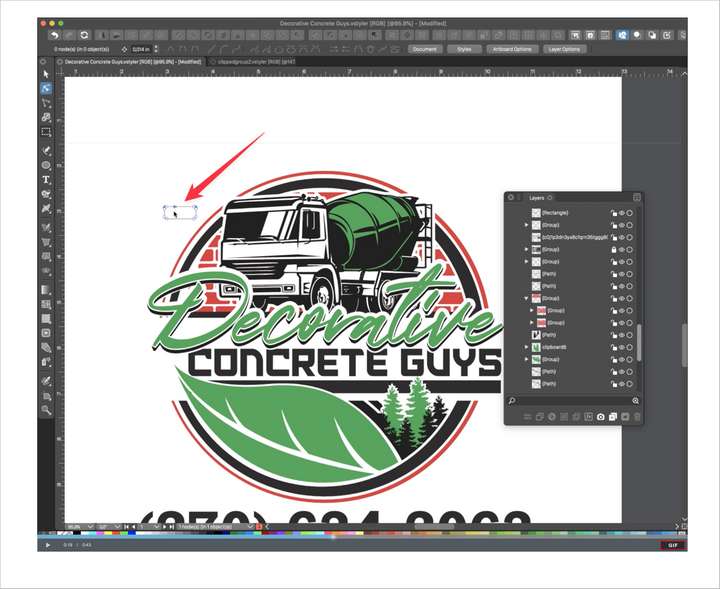Select the rectangular marquee/artboard tool

(46, 132)
